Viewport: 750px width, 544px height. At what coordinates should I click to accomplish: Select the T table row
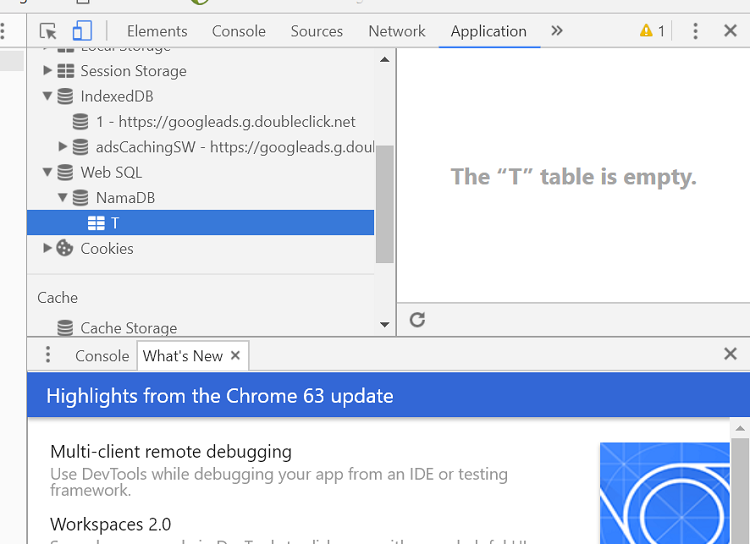click(200, 222)
